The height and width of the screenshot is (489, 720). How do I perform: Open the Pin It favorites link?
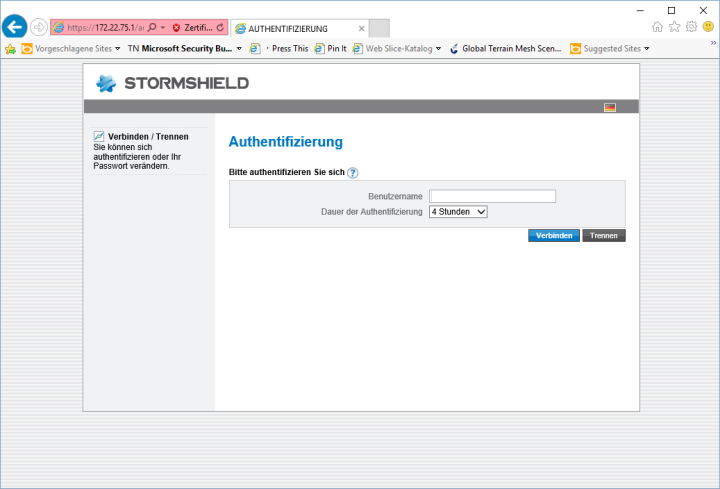click(x=330, y=48)
